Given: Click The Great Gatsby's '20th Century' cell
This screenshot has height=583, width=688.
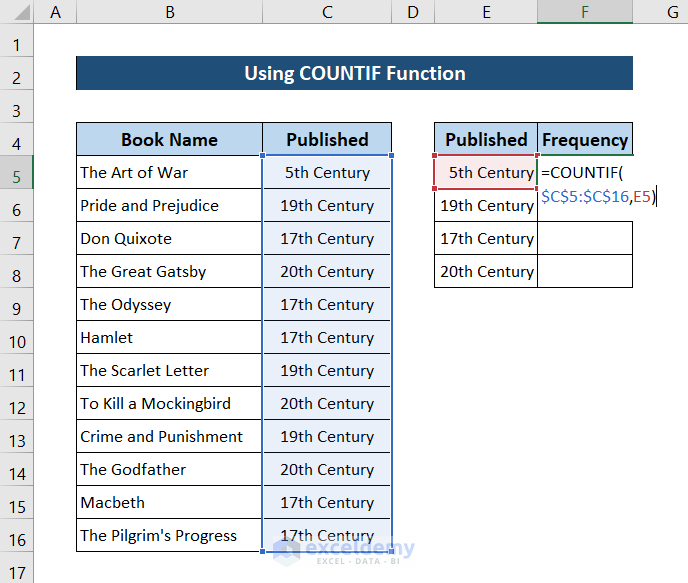Looking at the screenshot, I should pos(327,271).
